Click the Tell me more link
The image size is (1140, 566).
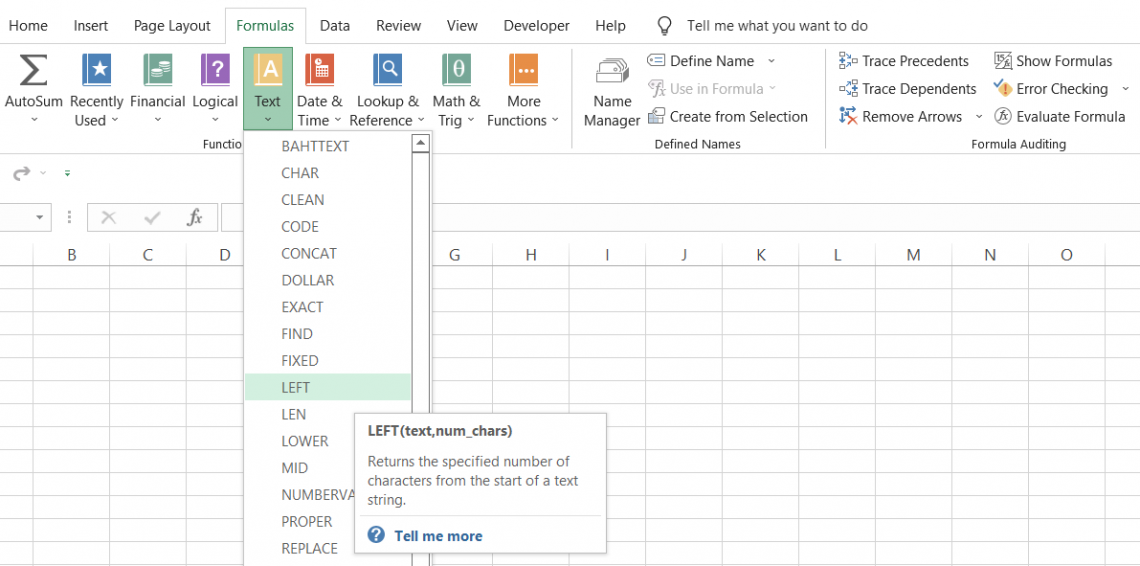[x=438, y=536]
